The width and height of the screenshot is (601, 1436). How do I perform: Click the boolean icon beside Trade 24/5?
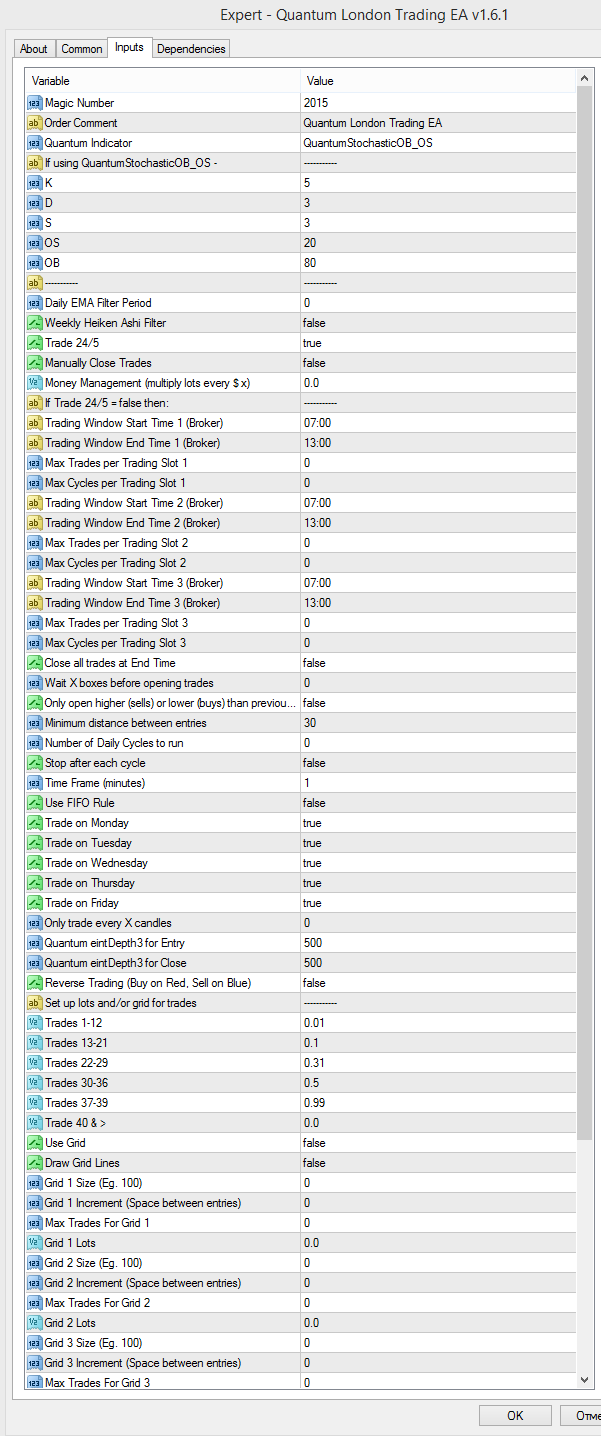coord(34,343)
